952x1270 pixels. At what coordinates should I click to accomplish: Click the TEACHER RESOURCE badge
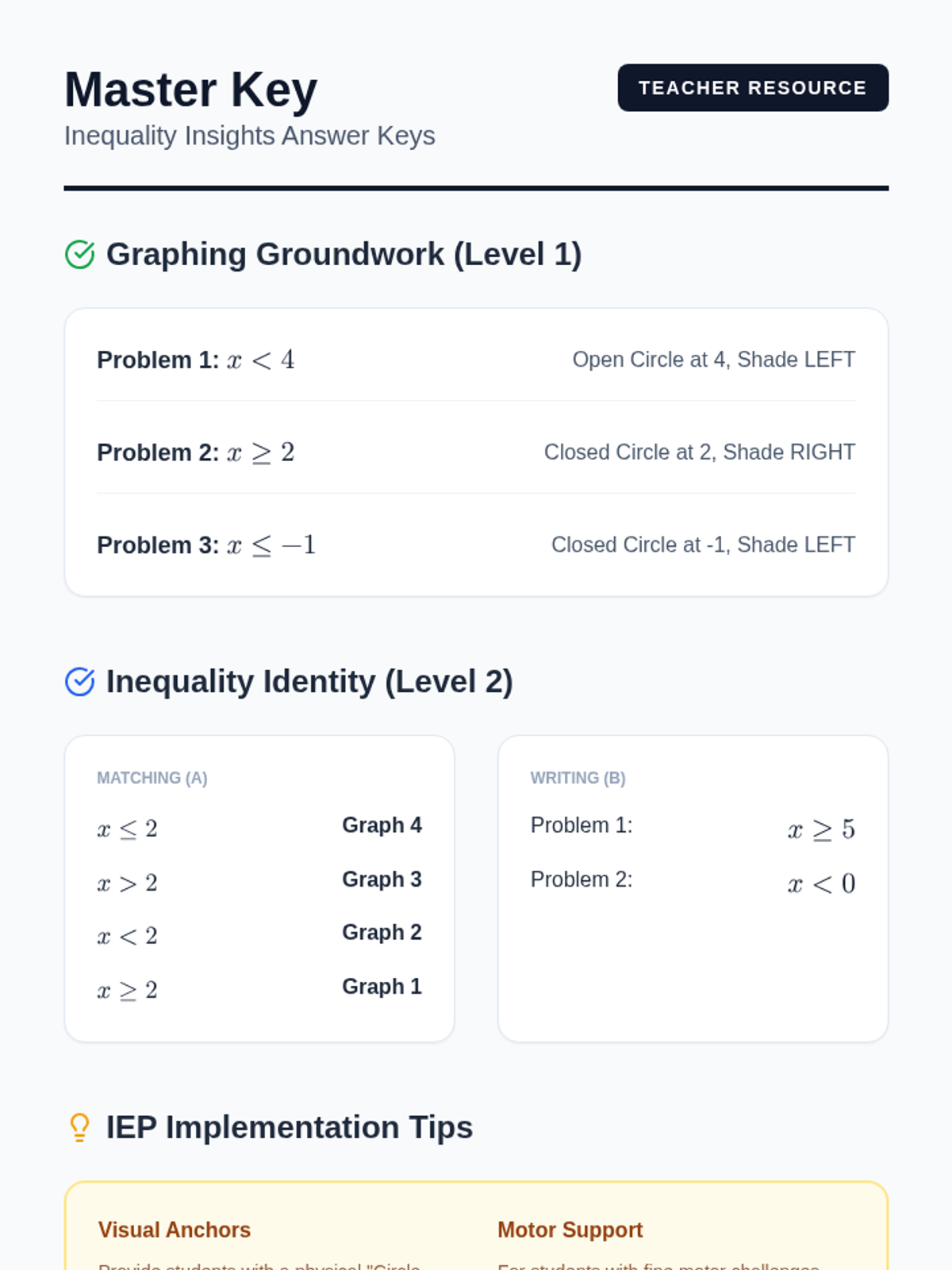point(753,87)
